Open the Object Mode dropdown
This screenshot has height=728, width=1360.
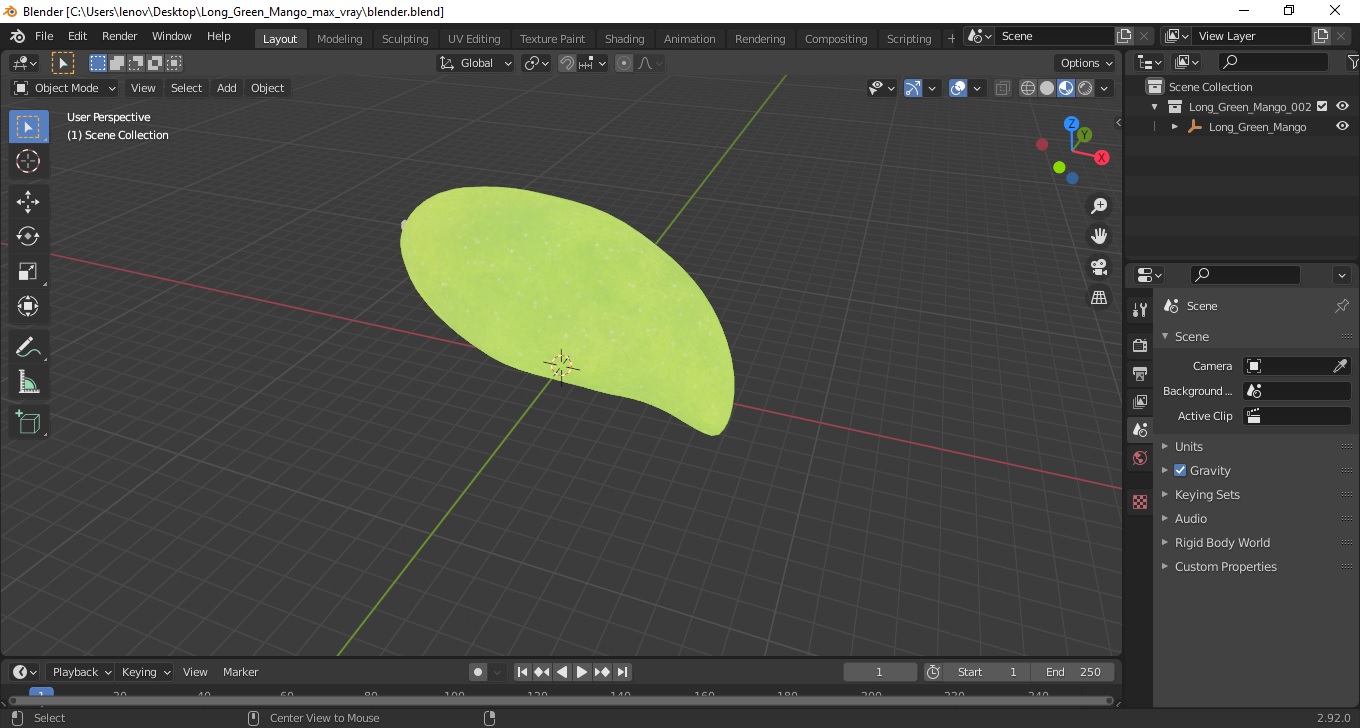click(65, 88)
